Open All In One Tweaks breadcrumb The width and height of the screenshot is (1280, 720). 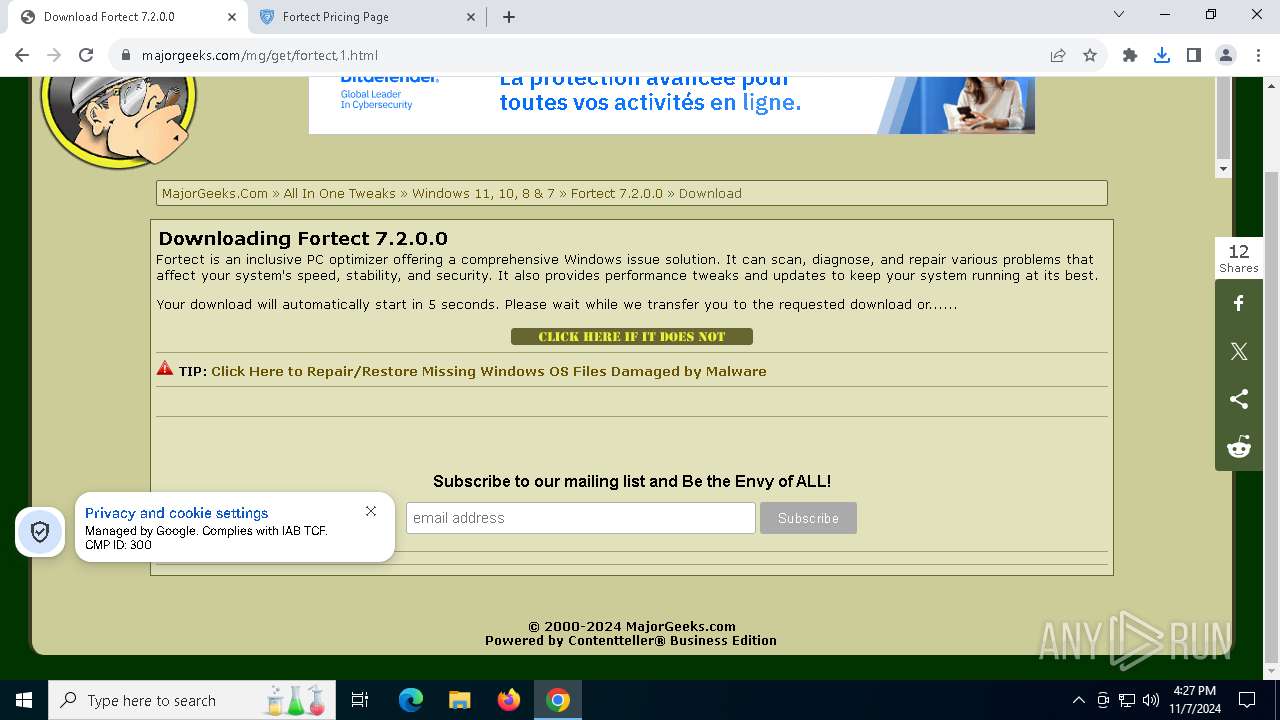click(340, 194)
